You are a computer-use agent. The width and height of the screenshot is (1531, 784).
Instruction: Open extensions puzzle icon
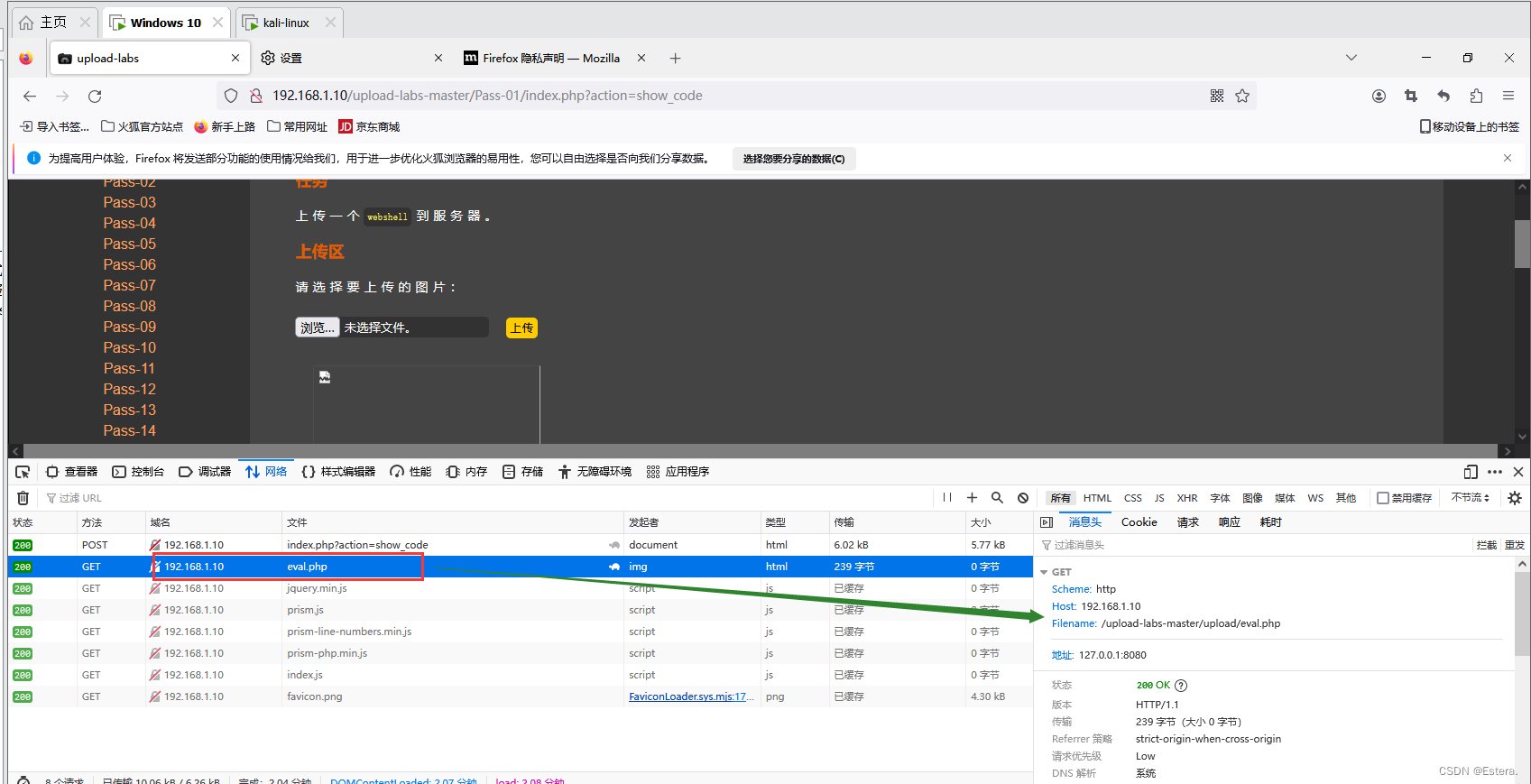coord(1476,96)
